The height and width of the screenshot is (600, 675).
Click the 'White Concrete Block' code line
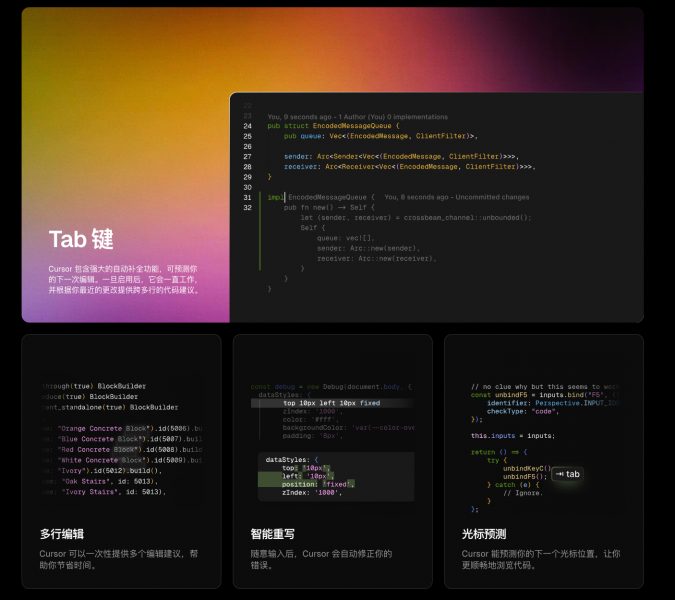click(123, 460)
